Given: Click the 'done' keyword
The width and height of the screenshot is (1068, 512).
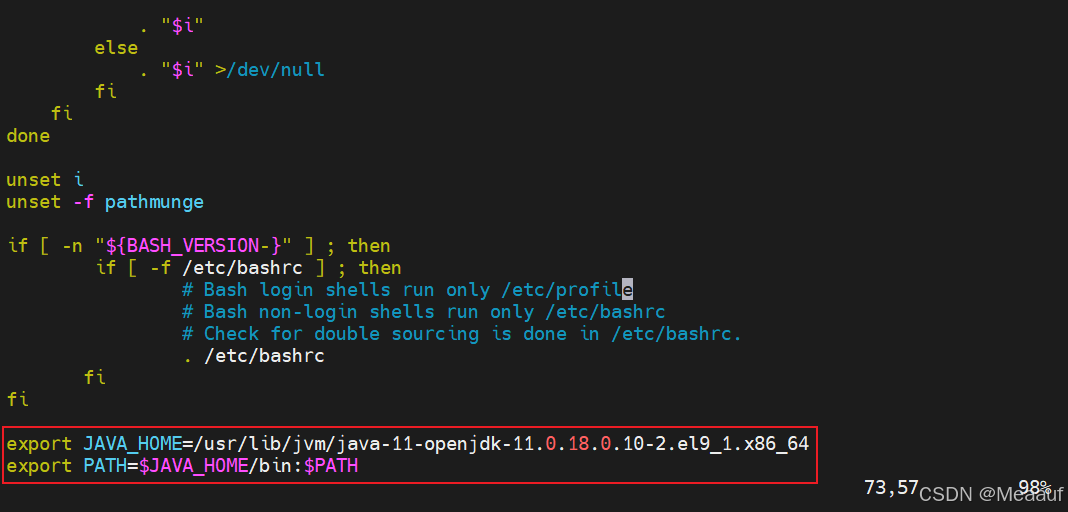Looking at the screenshot, I should click(x=28, y=135).
